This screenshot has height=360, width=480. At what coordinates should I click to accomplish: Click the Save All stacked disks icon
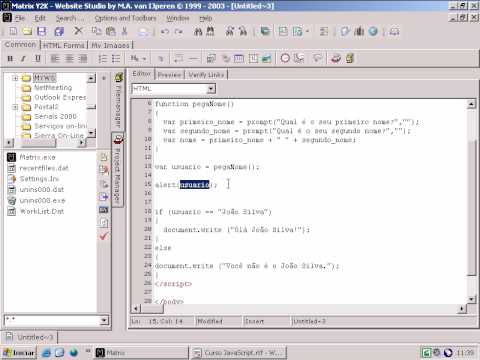[59, 31]
